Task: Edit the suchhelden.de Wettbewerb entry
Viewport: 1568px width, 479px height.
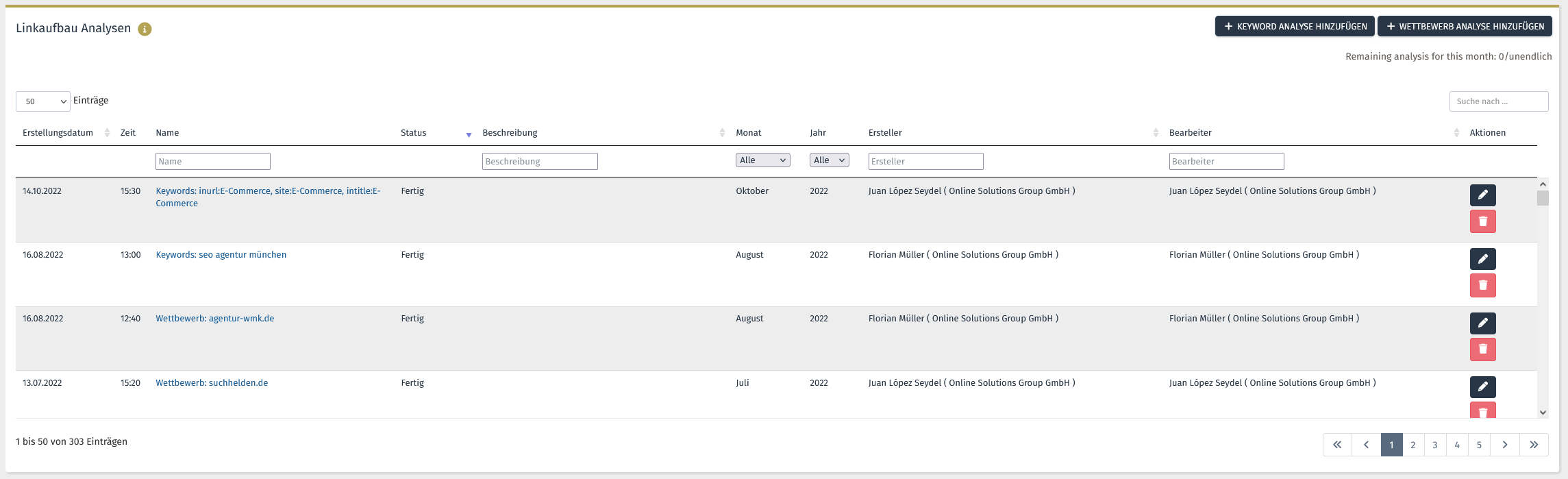Action: tap(1482, 387)
